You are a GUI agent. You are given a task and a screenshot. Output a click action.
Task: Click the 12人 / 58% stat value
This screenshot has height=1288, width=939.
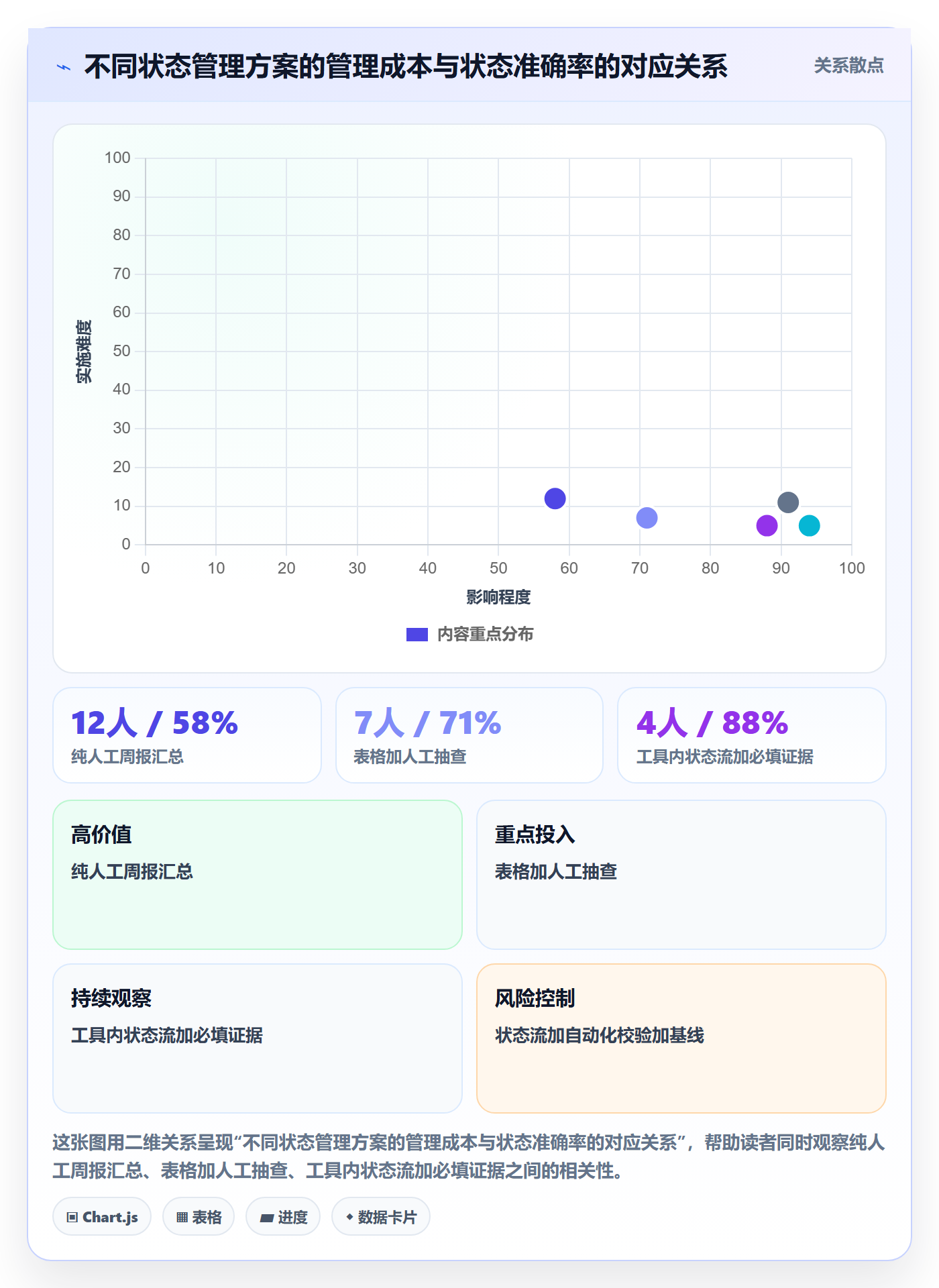click(x=154, y=723)
